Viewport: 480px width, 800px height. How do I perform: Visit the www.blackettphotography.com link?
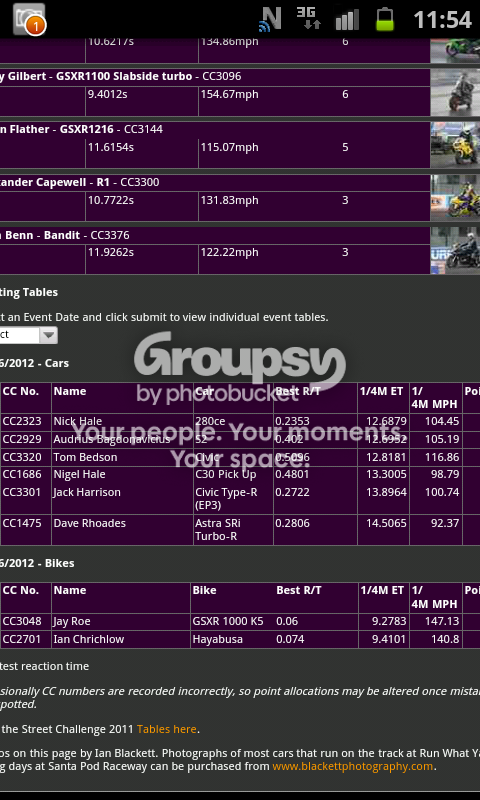[352, 766]
